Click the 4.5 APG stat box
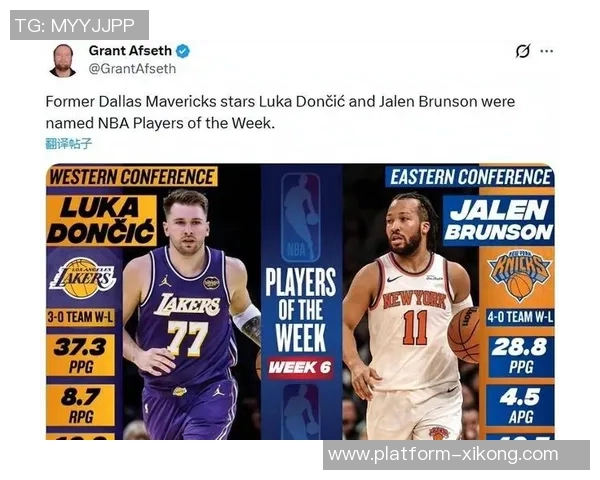This screenshot has height=480, width=600. (520, 405)
